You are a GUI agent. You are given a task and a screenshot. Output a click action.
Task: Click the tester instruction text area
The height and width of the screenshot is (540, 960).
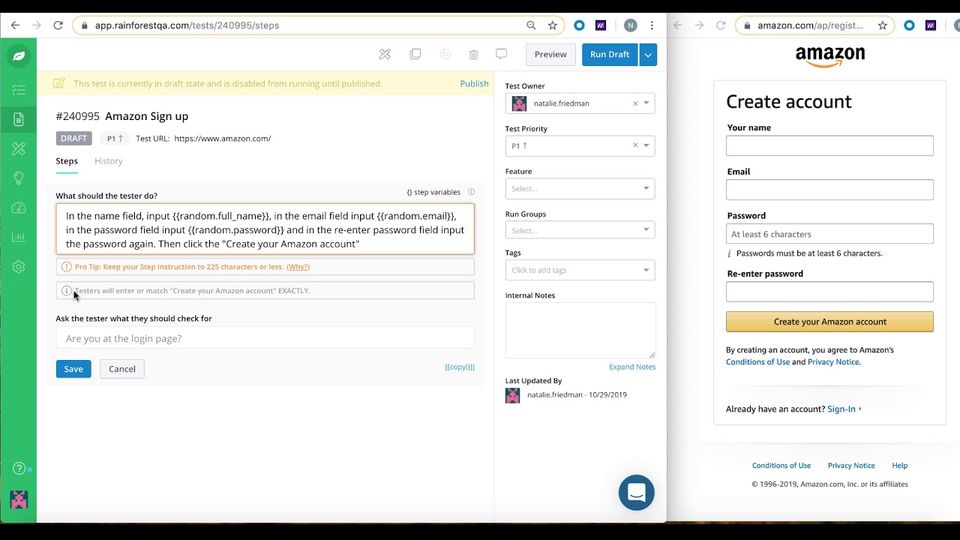[265, 230]
